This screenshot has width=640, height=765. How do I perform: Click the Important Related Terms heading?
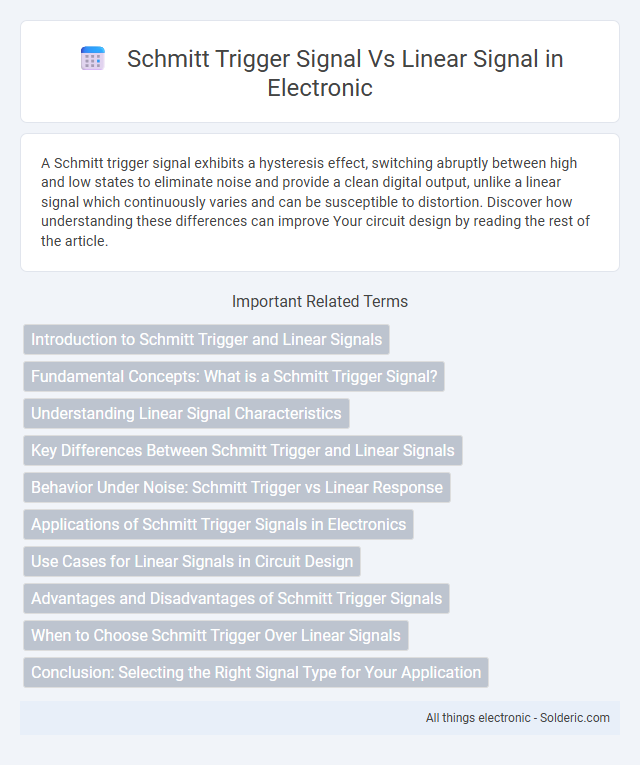[320, 302]
